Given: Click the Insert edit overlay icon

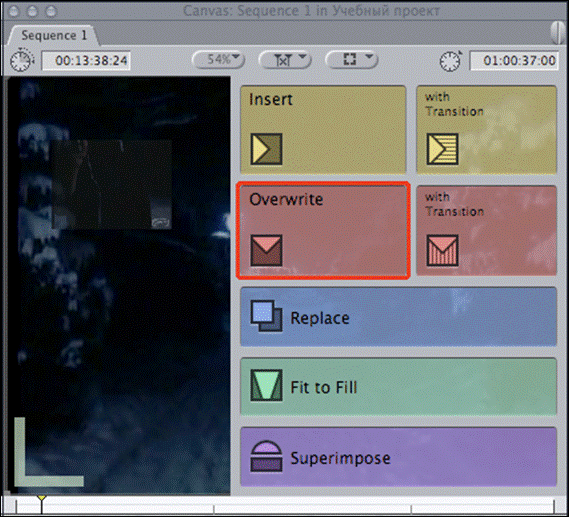Looking at the screenshot, I should [266, 149].
